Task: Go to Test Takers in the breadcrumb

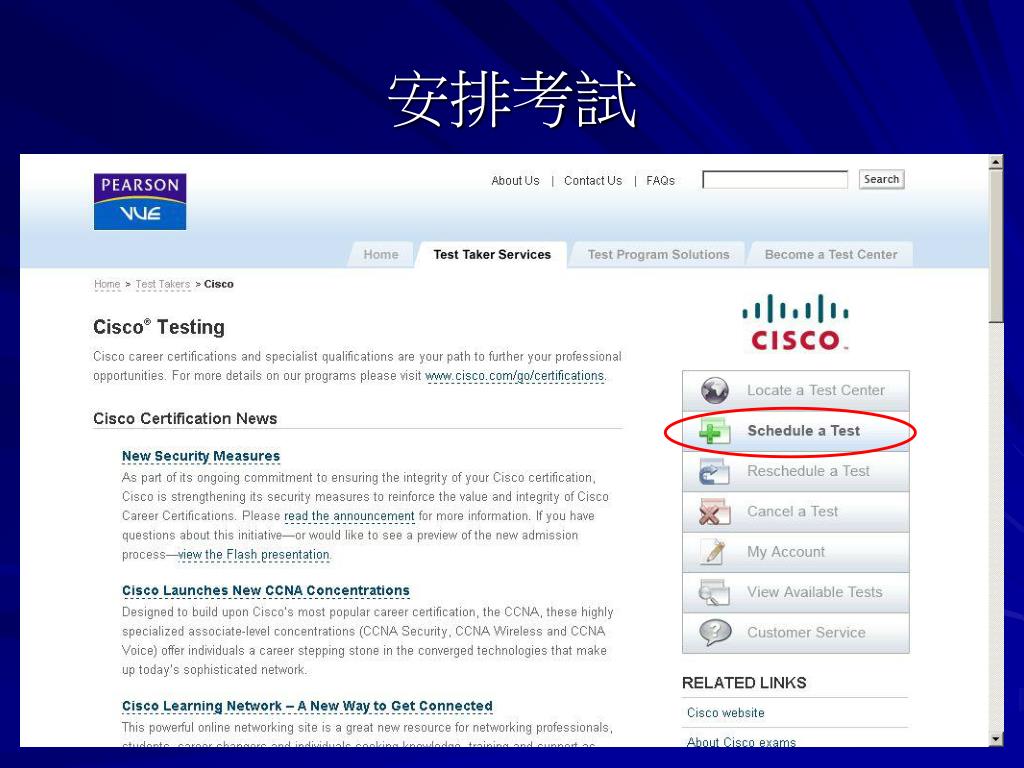Action: click(x=163, y=284)
